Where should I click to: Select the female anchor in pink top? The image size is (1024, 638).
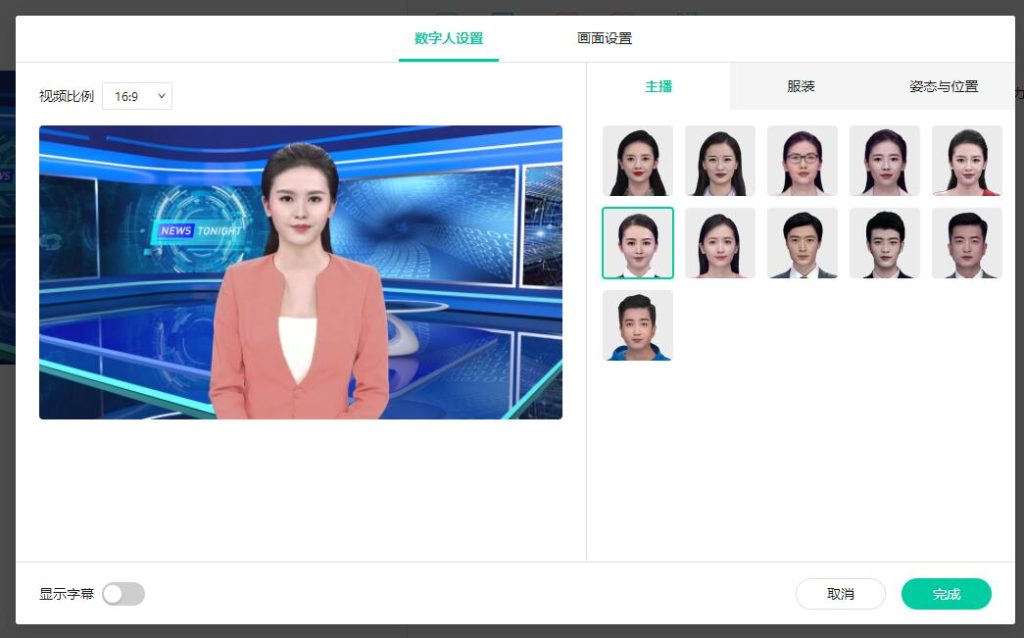point(719,242)
